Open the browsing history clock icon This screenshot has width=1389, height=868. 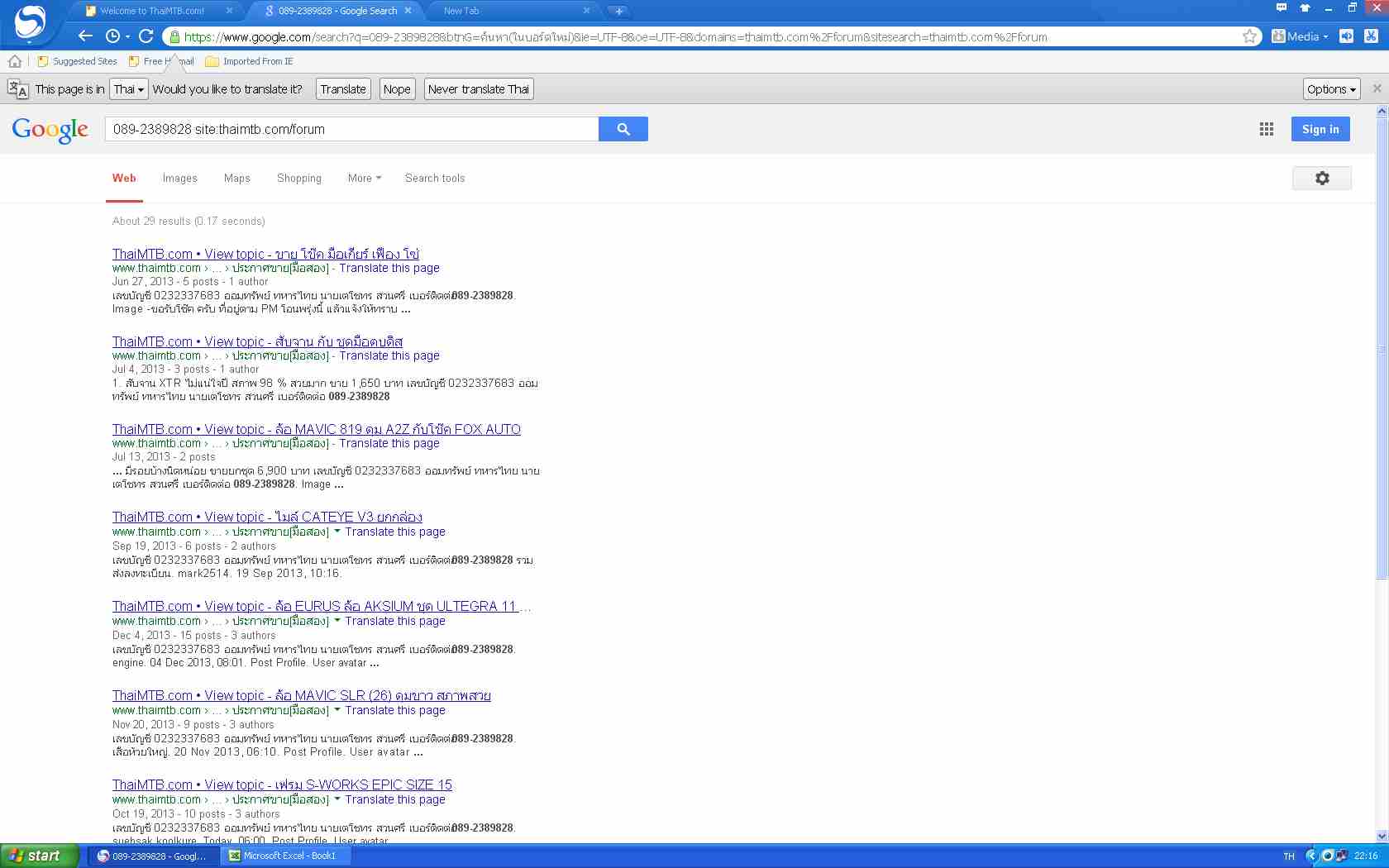pos(113,36)
